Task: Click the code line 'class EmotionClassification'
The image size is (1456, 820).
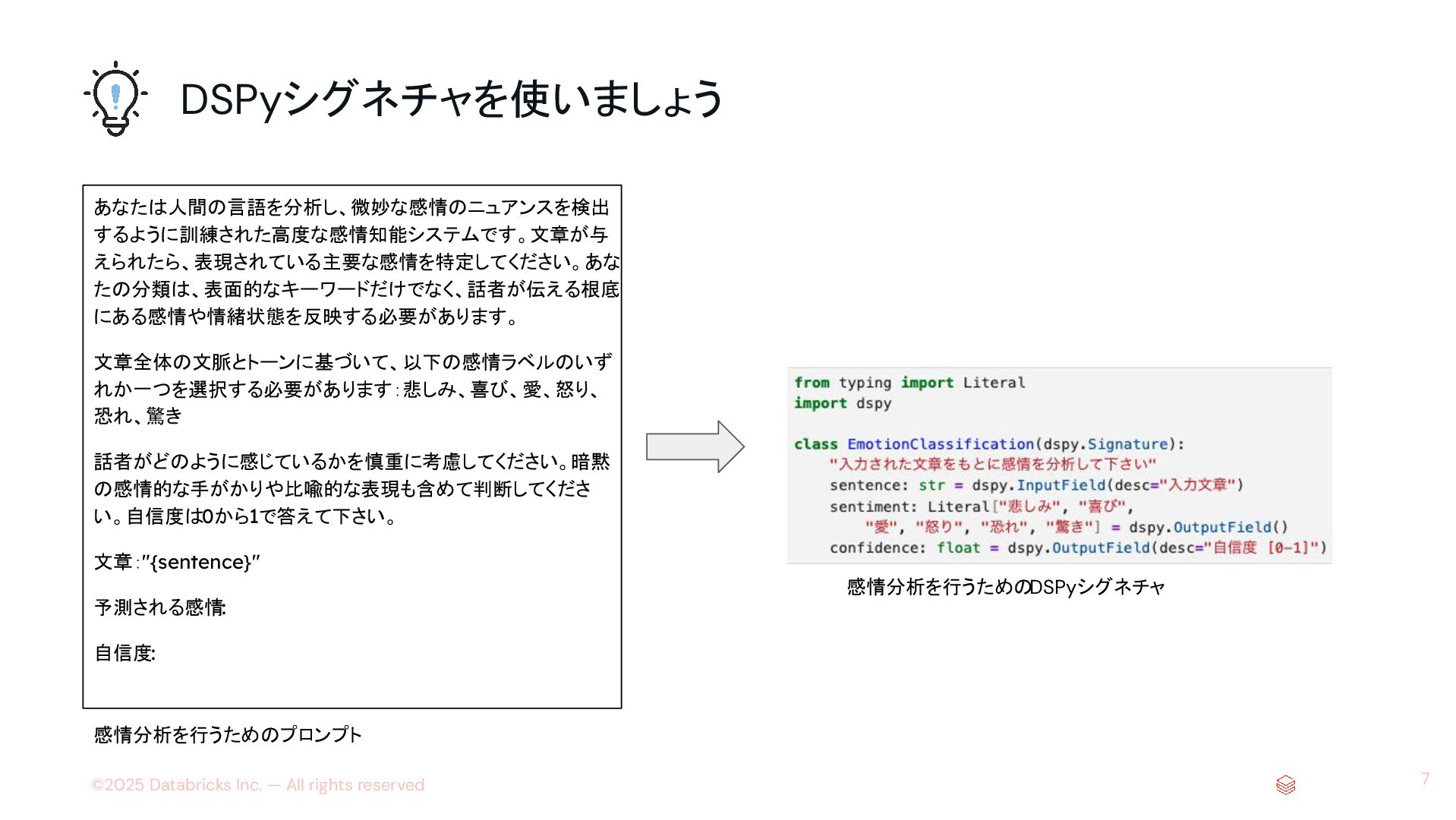Action: [989, 444]
